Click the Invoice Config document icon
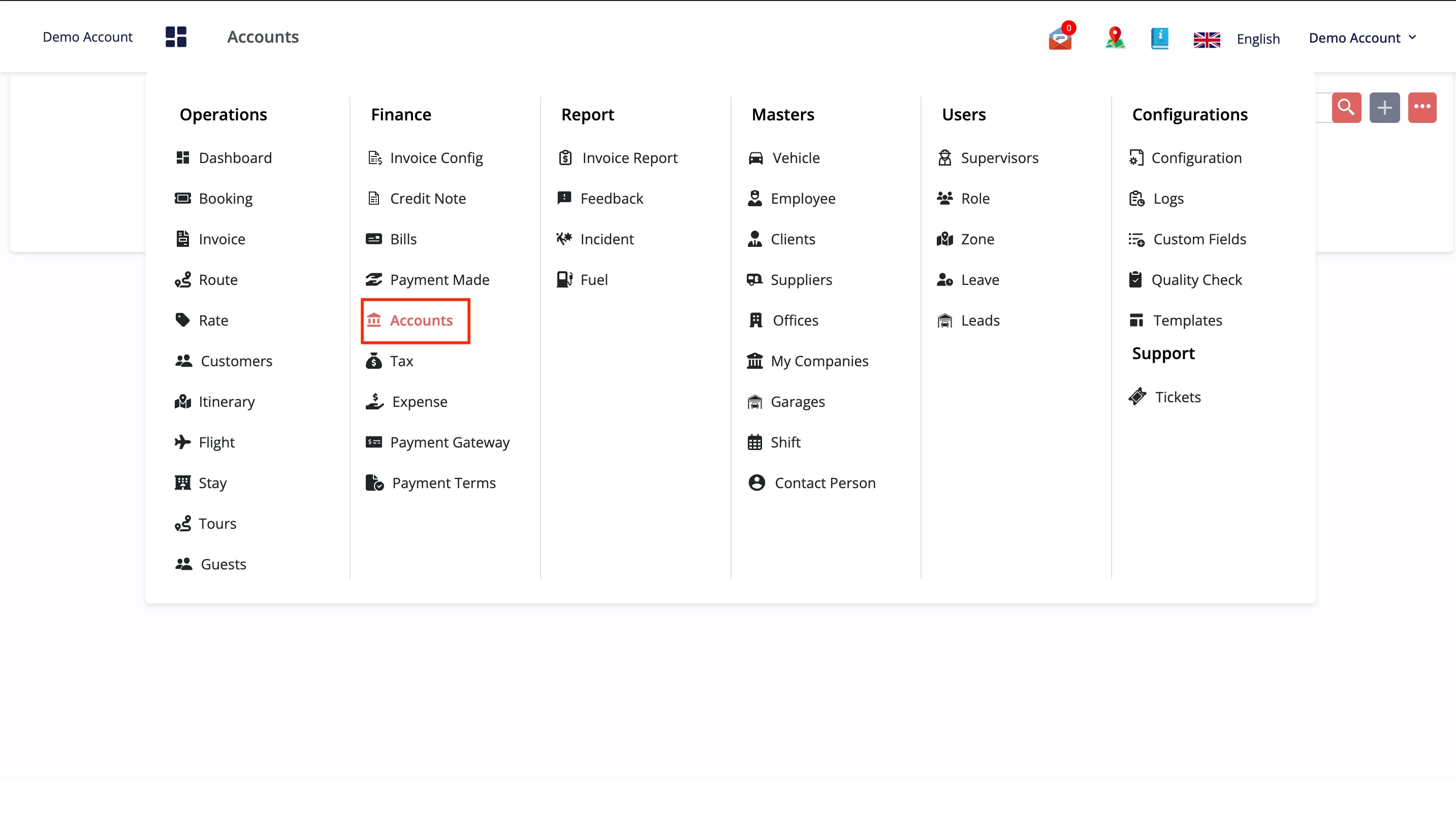The width and height of the screenshot is (1456, 831). point(374,157)
